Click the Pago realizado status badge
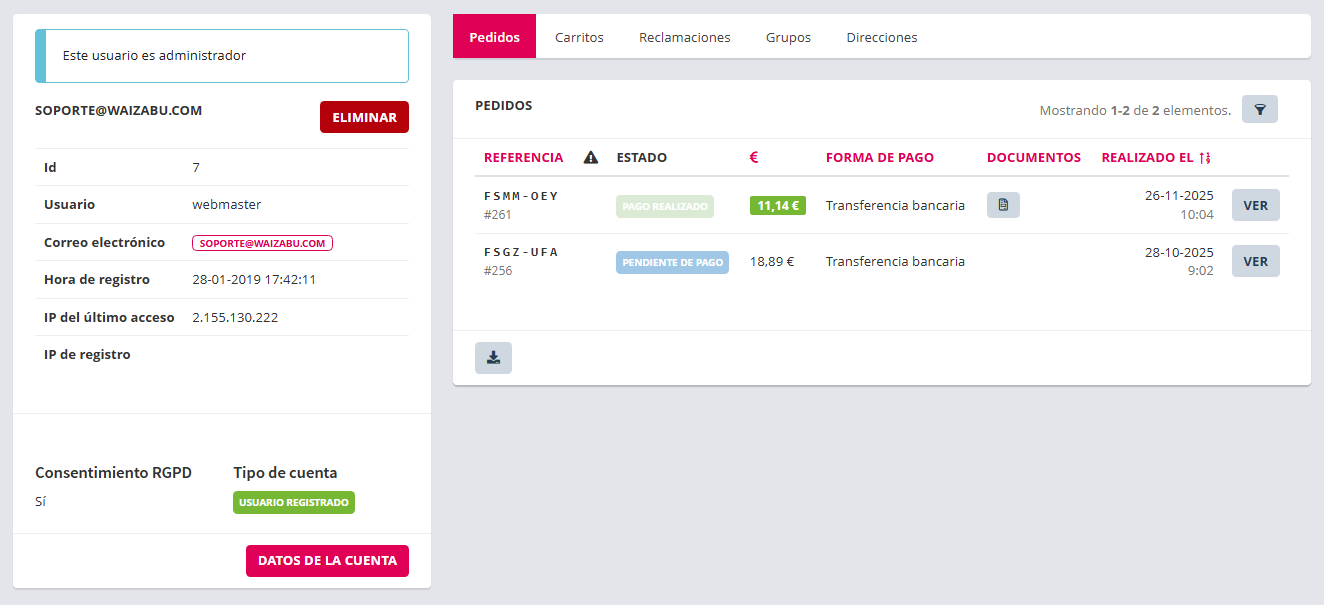 pyautogui.click(x=664, y=206)
